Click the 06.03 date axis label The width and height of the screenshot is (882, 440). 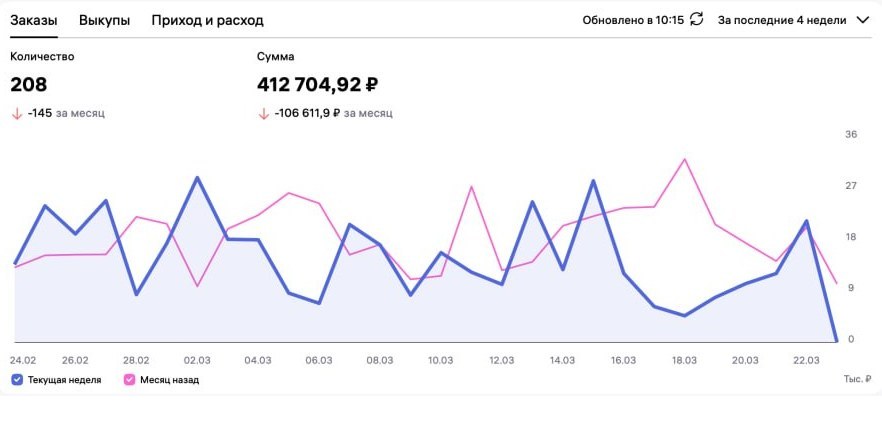point(319,360)
